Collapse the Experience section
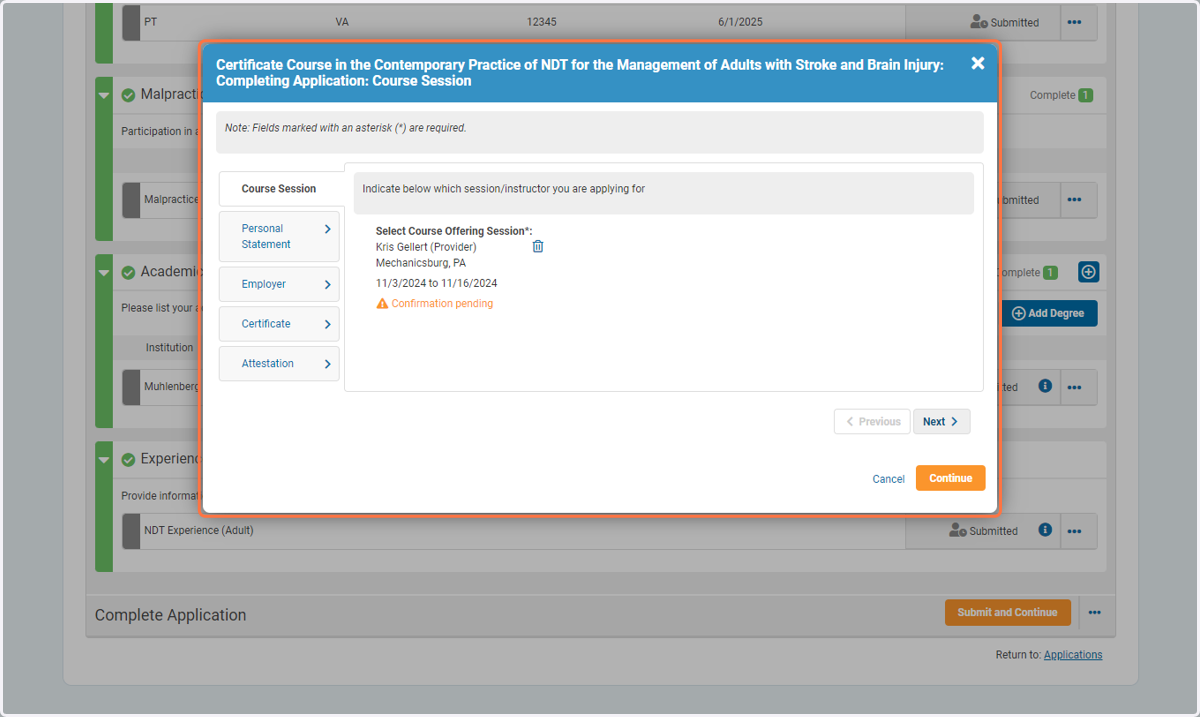The image size is (1200, 717). coord(104,460)
